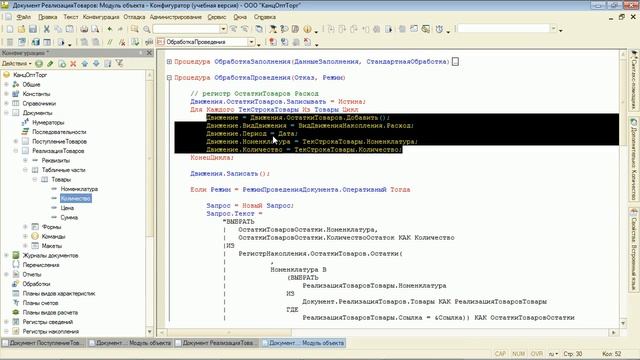The height and width of the screenshot is (360, 640).
Task: Expand the Регистры накопления node
Action: point(7,331)
